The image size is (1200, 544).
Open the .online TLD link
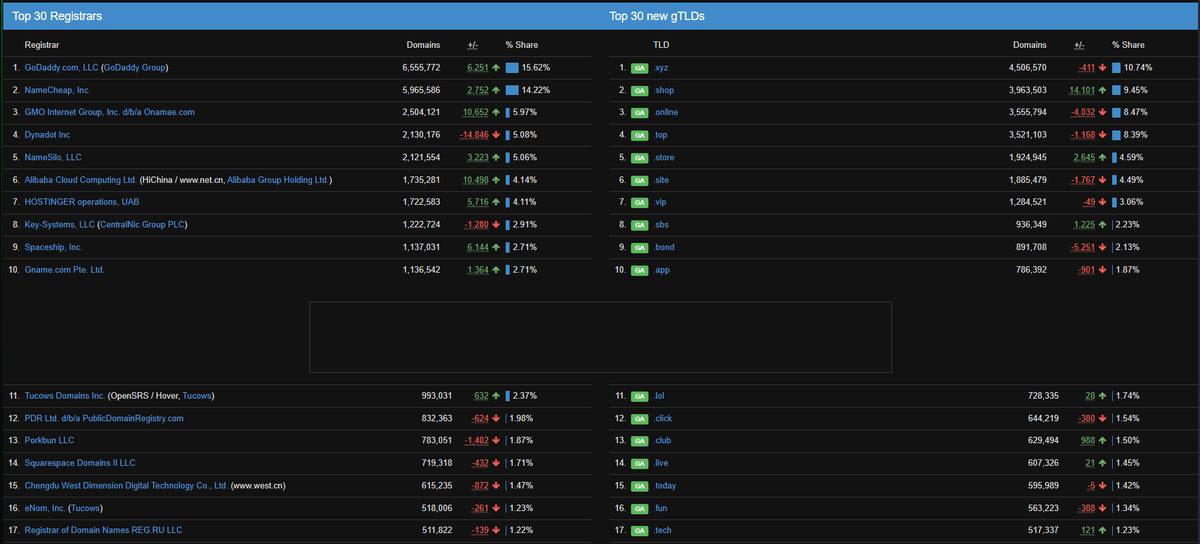pos(666,112)
